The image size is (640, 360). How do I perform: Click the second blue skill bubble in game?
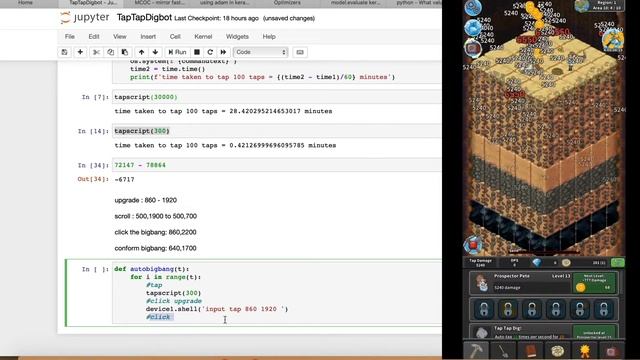click(x=473, y=29)
